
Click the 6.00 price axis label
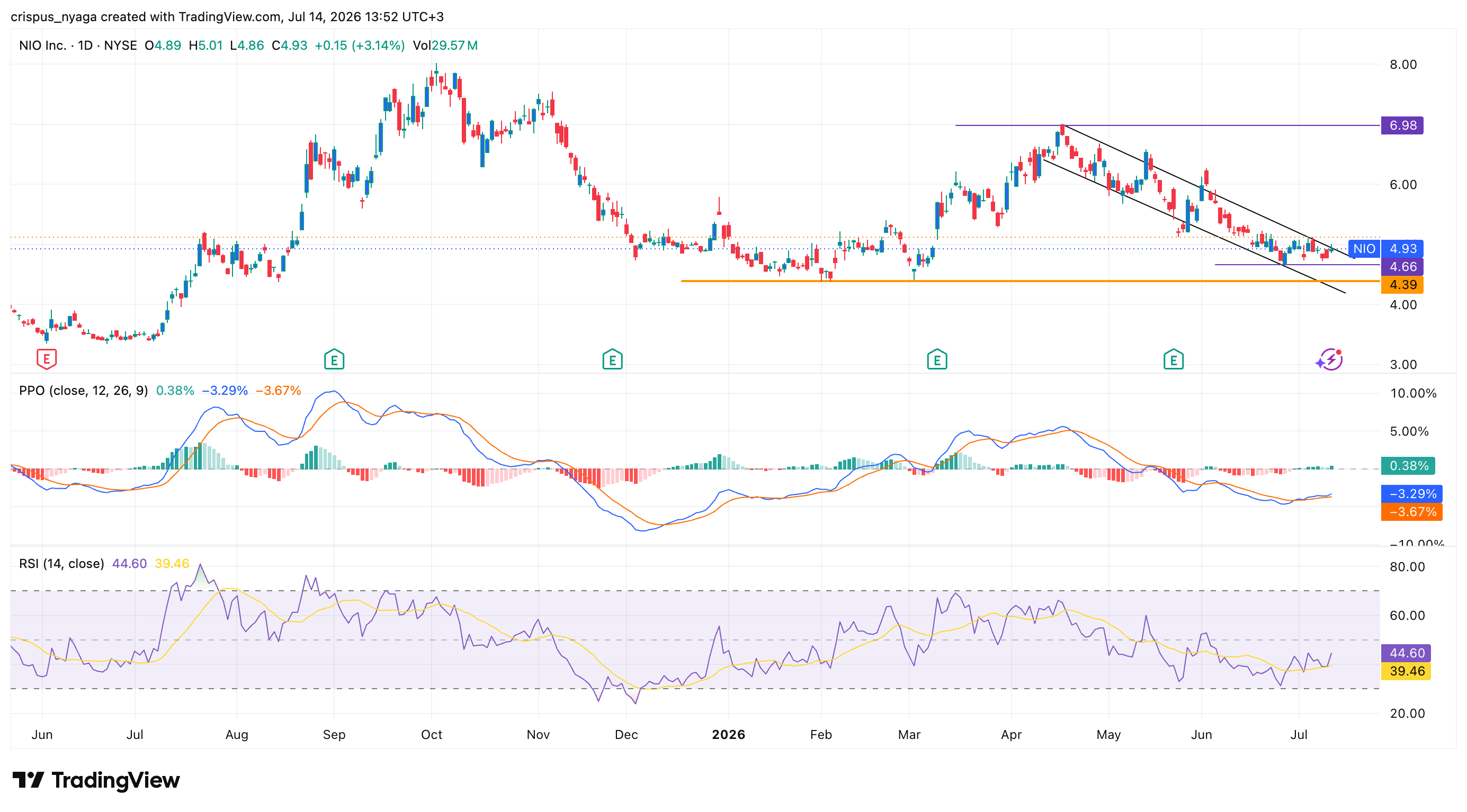(x=1402, y=184)
